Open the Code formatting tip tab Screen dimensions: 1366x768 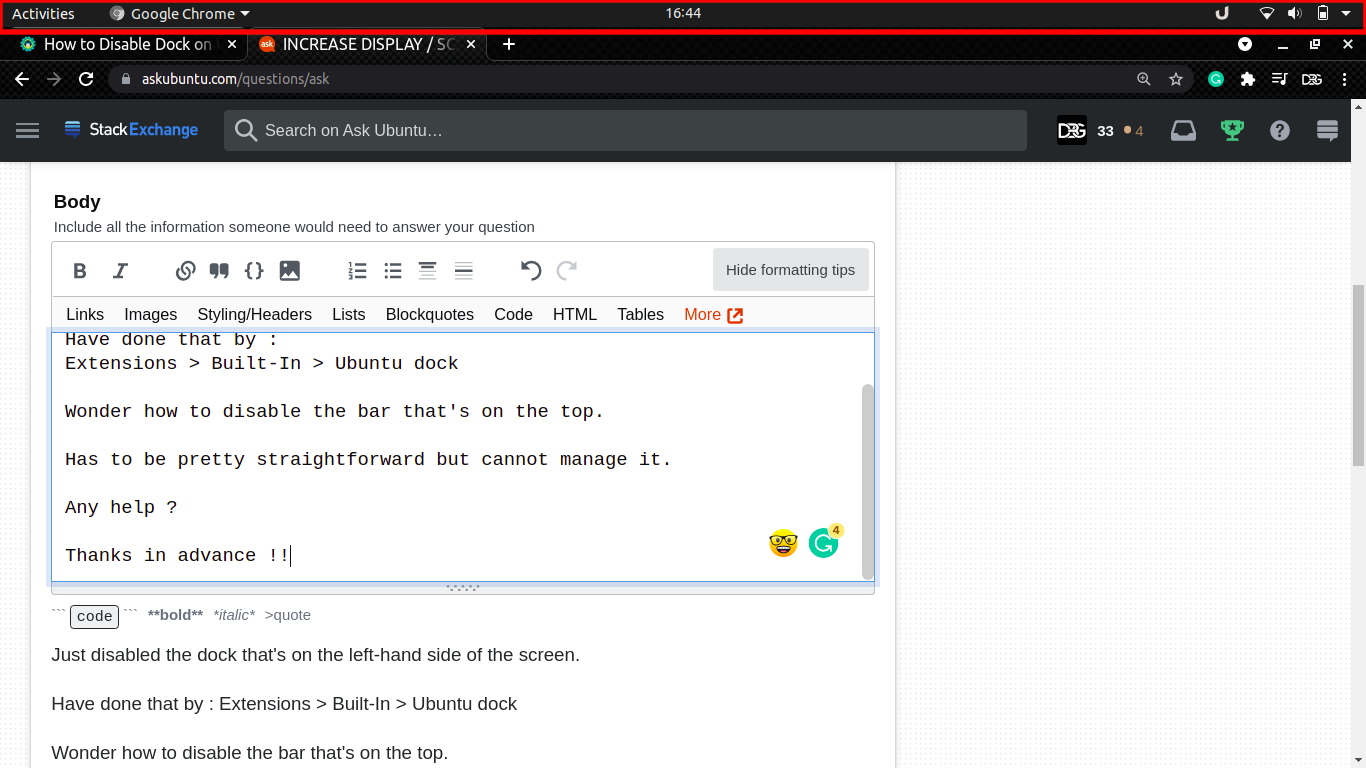(513, 314)
